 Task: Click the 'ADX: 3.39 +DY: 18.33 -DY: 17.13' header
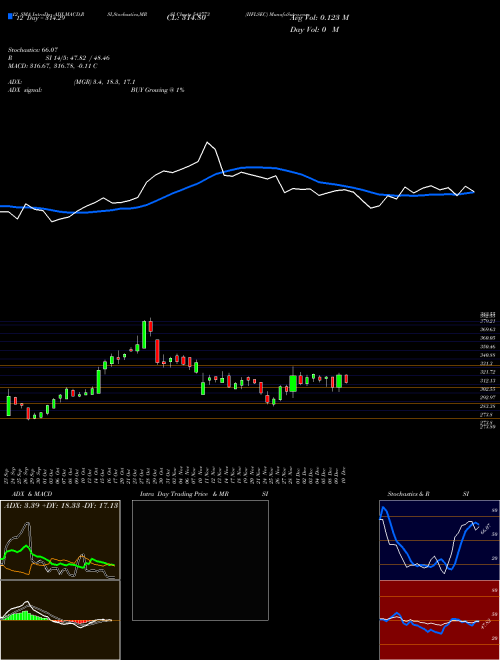[60, 505]
